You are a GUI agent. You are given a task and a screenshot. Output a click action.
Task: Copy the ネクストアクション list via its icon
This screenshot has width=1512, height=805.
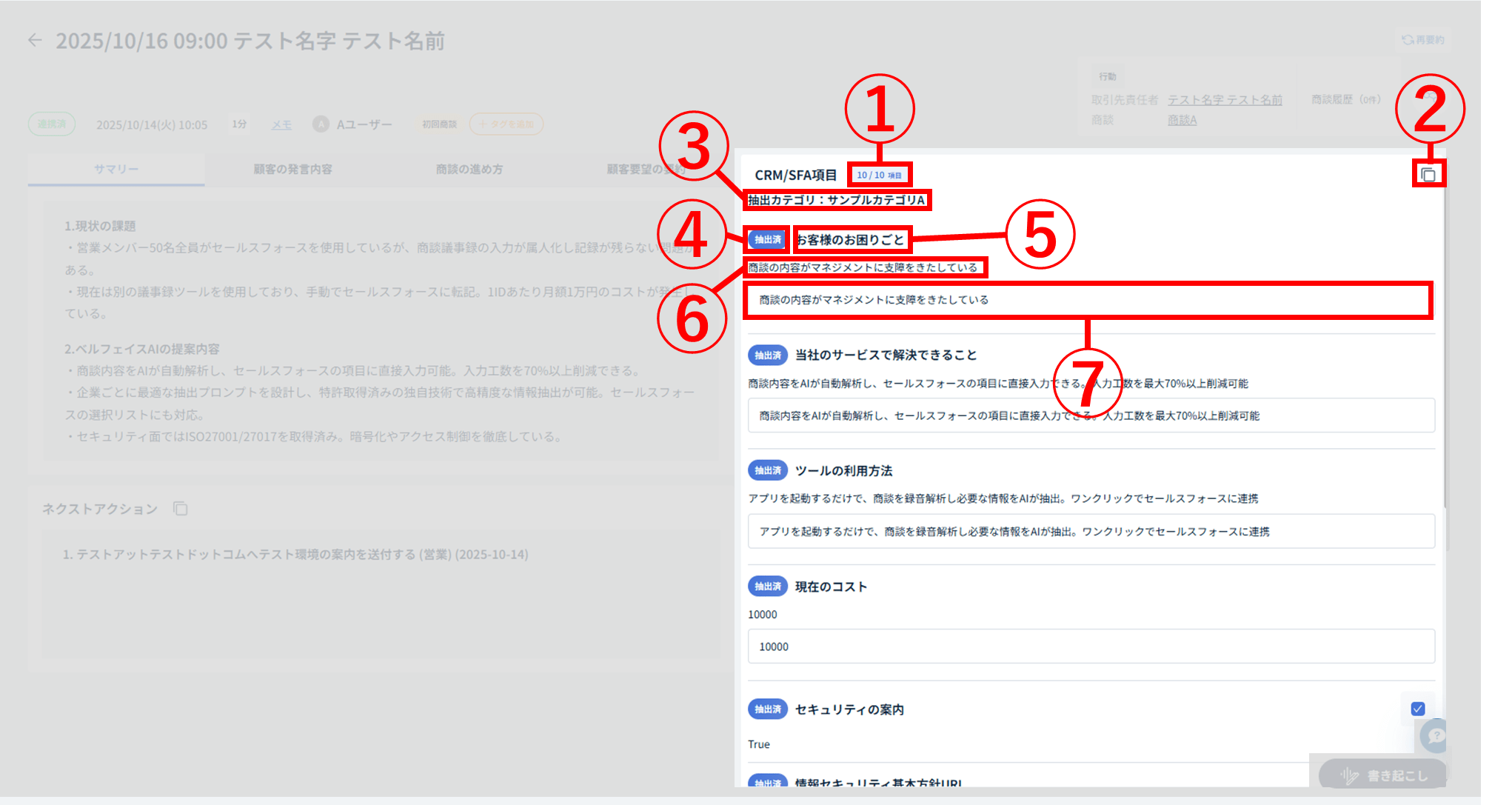coord(180,509)
